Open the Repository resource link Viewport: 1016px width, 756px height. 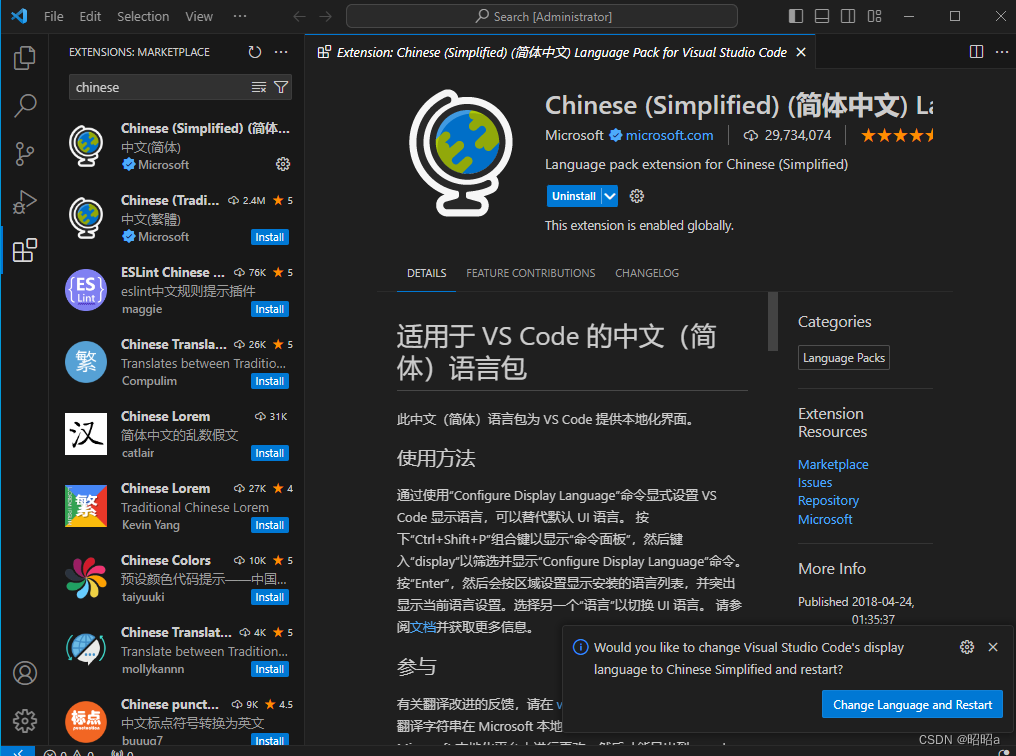point(828,501)
